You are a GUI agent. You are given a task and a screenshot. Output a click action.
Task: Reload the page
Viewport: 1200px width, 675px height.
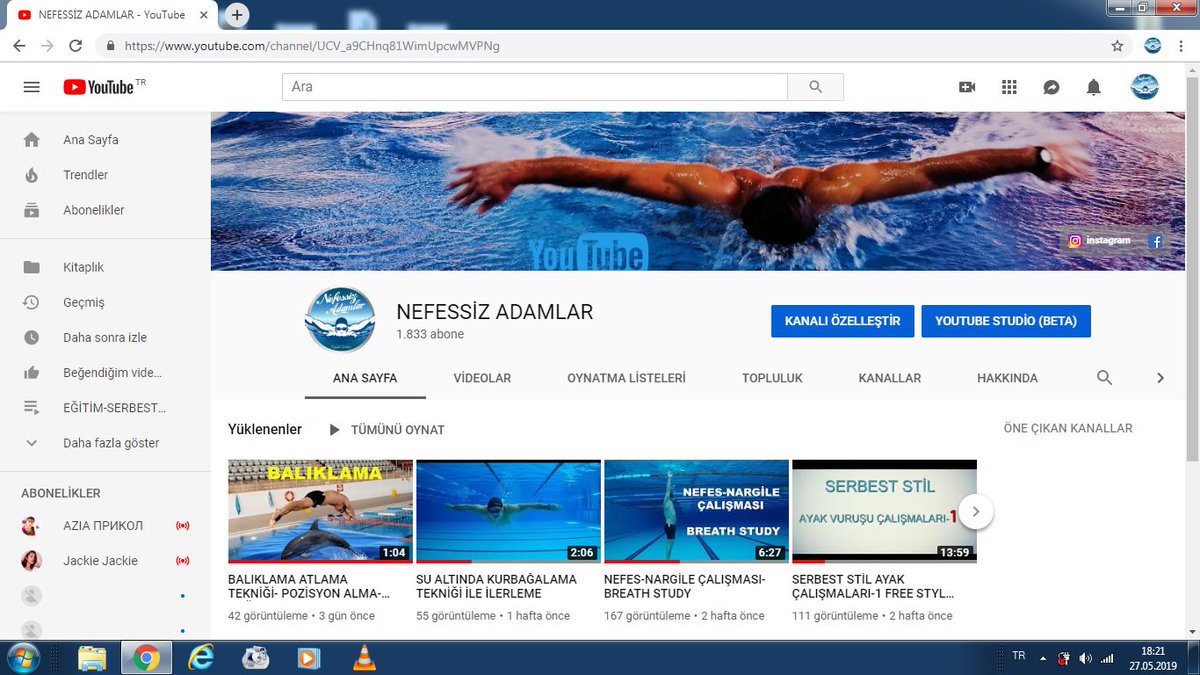[75, 46]
